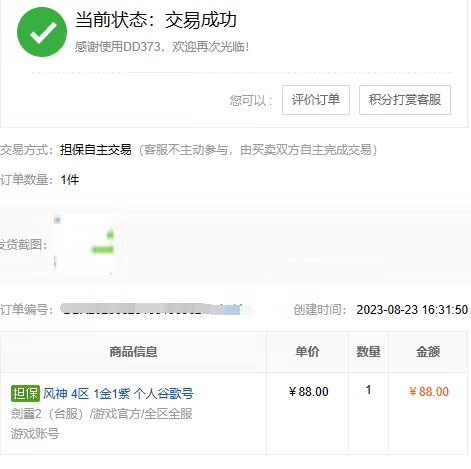Select the black unit price ￥88.00
Viewport: 471px width, 469px height.
coord(309,392)
